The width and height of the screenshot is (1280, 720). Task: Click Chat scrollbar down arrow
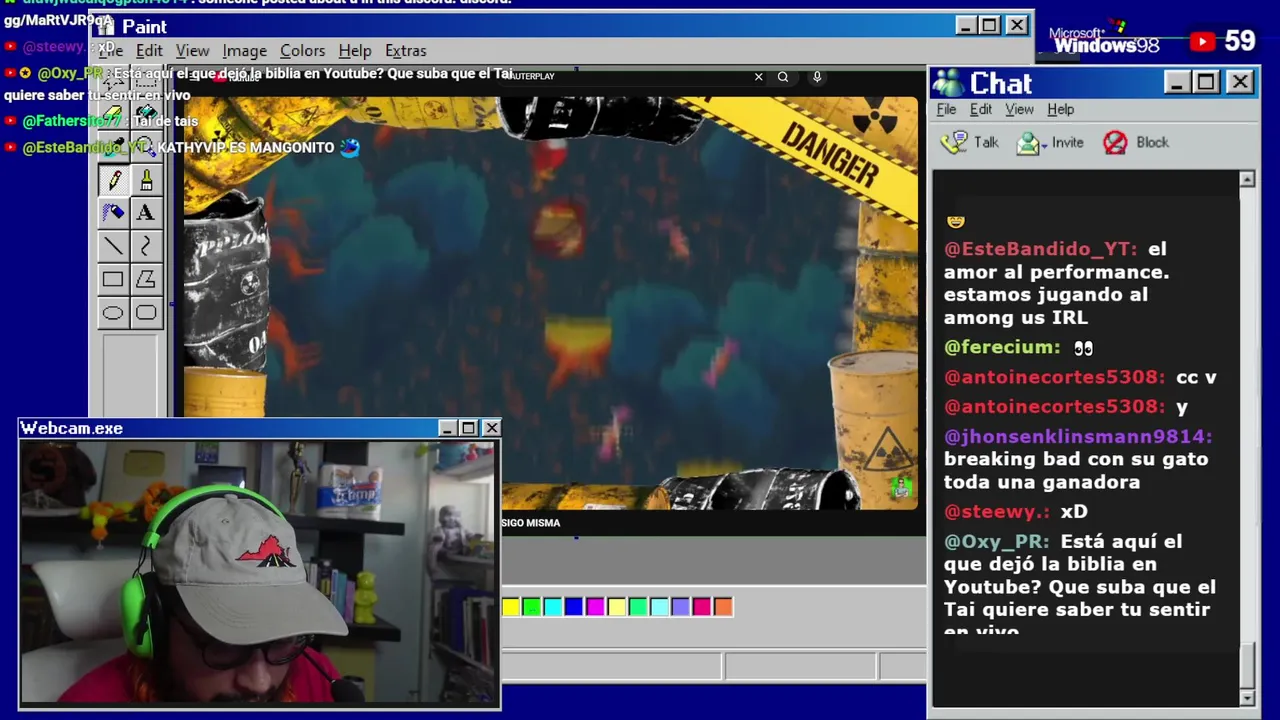tap(1247, 697)
